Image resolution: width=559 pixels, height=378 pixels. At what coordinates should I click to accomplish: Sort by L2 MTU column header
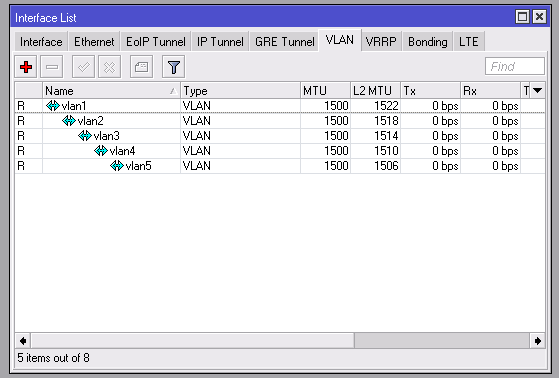click(375, 91)
